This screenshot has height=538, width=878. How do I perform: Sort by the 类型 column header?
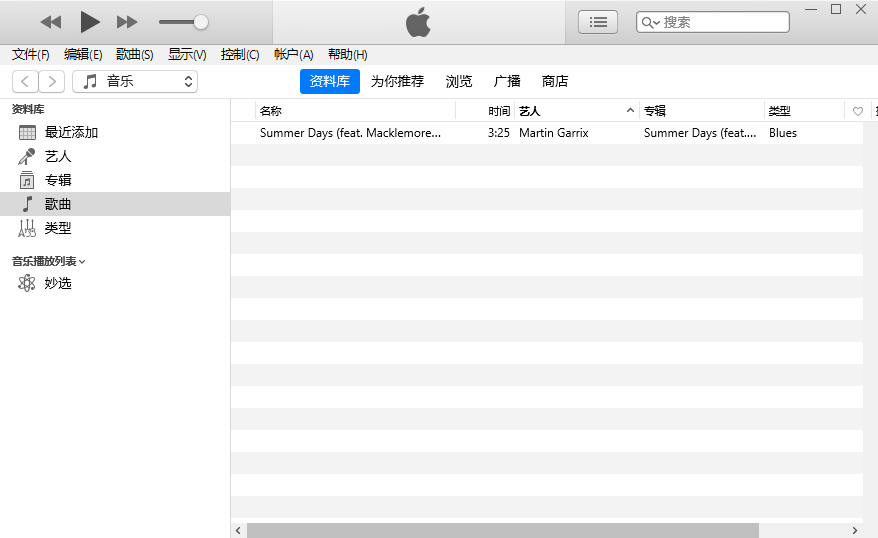point(804,111)
